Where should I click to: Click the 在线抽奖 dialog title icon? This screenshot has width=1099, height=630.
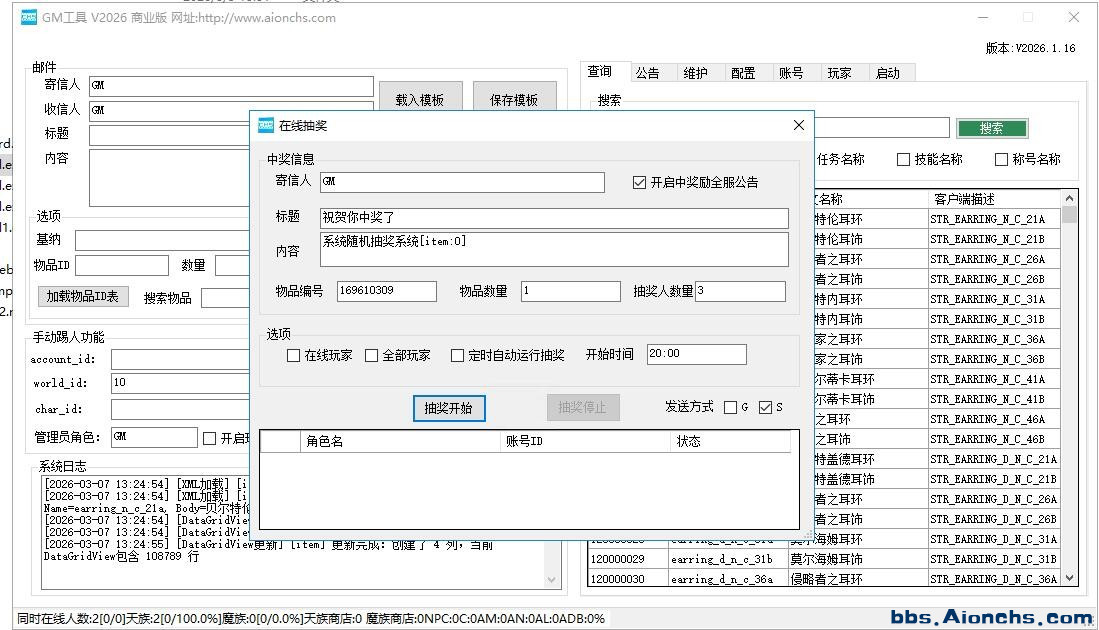coord(266,125)
